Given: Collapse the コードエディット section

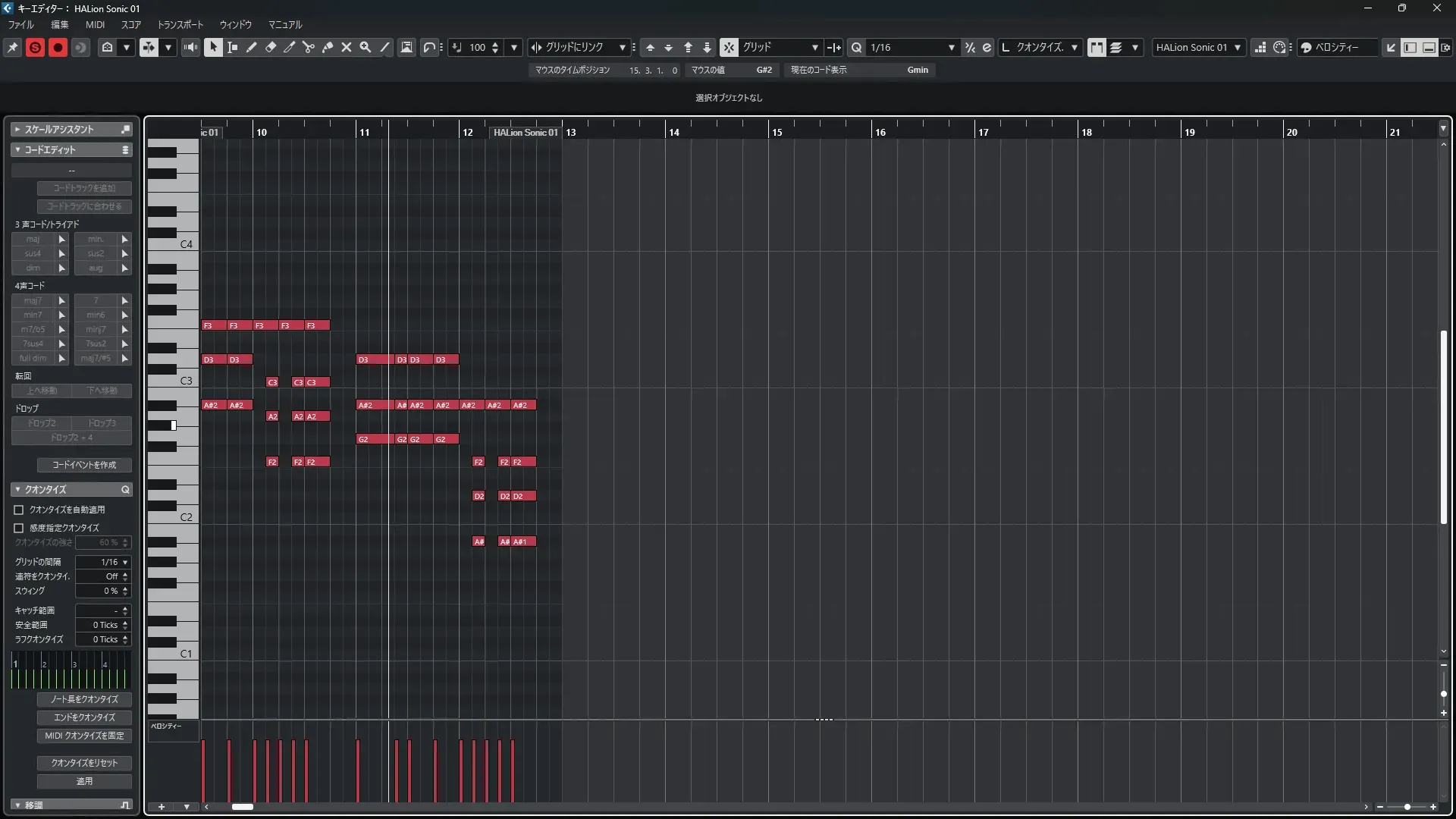Looking at the screenshot, I should (17, 150).
